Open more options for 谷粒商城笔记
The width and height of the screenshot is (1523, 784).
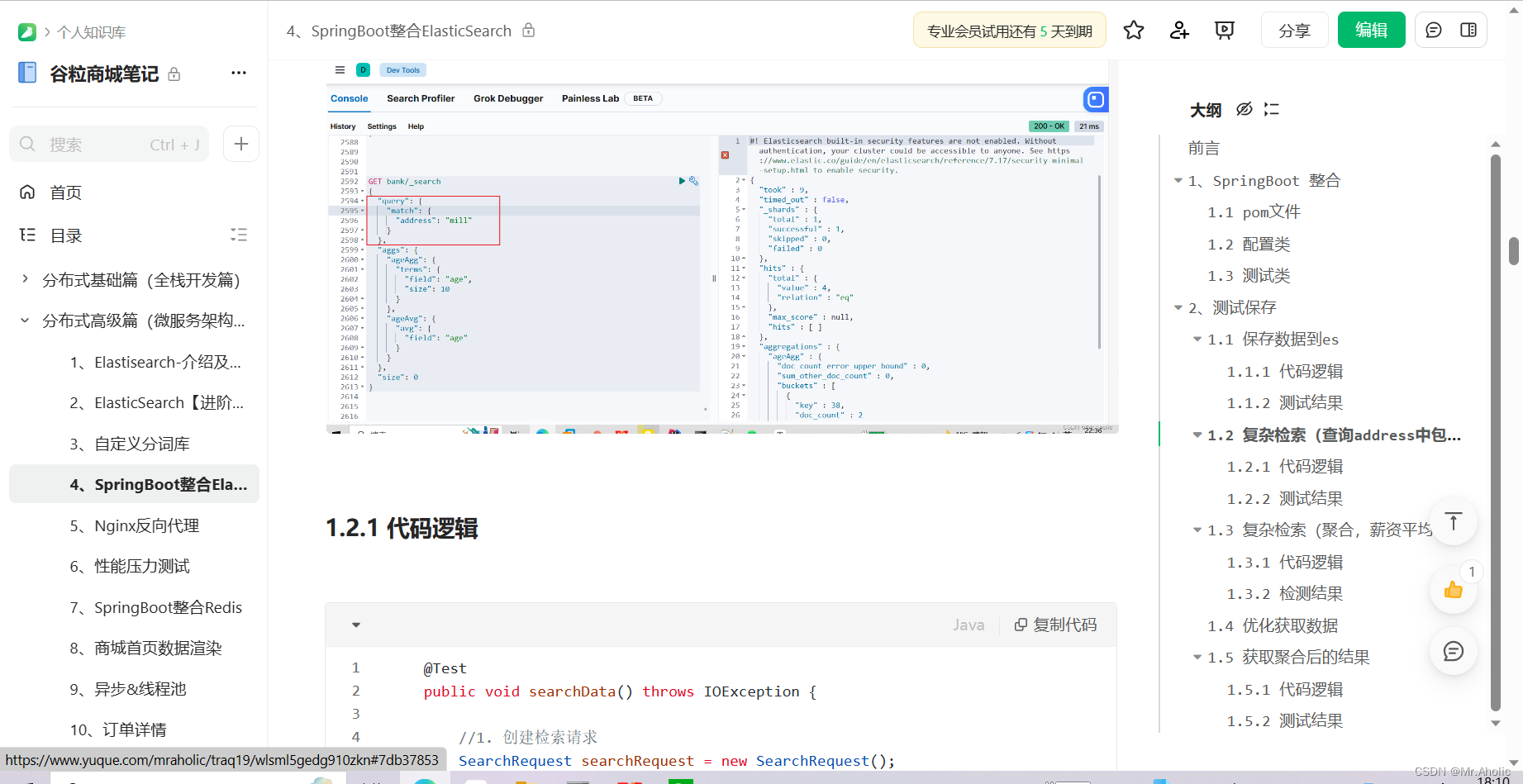tap(238, 73)
